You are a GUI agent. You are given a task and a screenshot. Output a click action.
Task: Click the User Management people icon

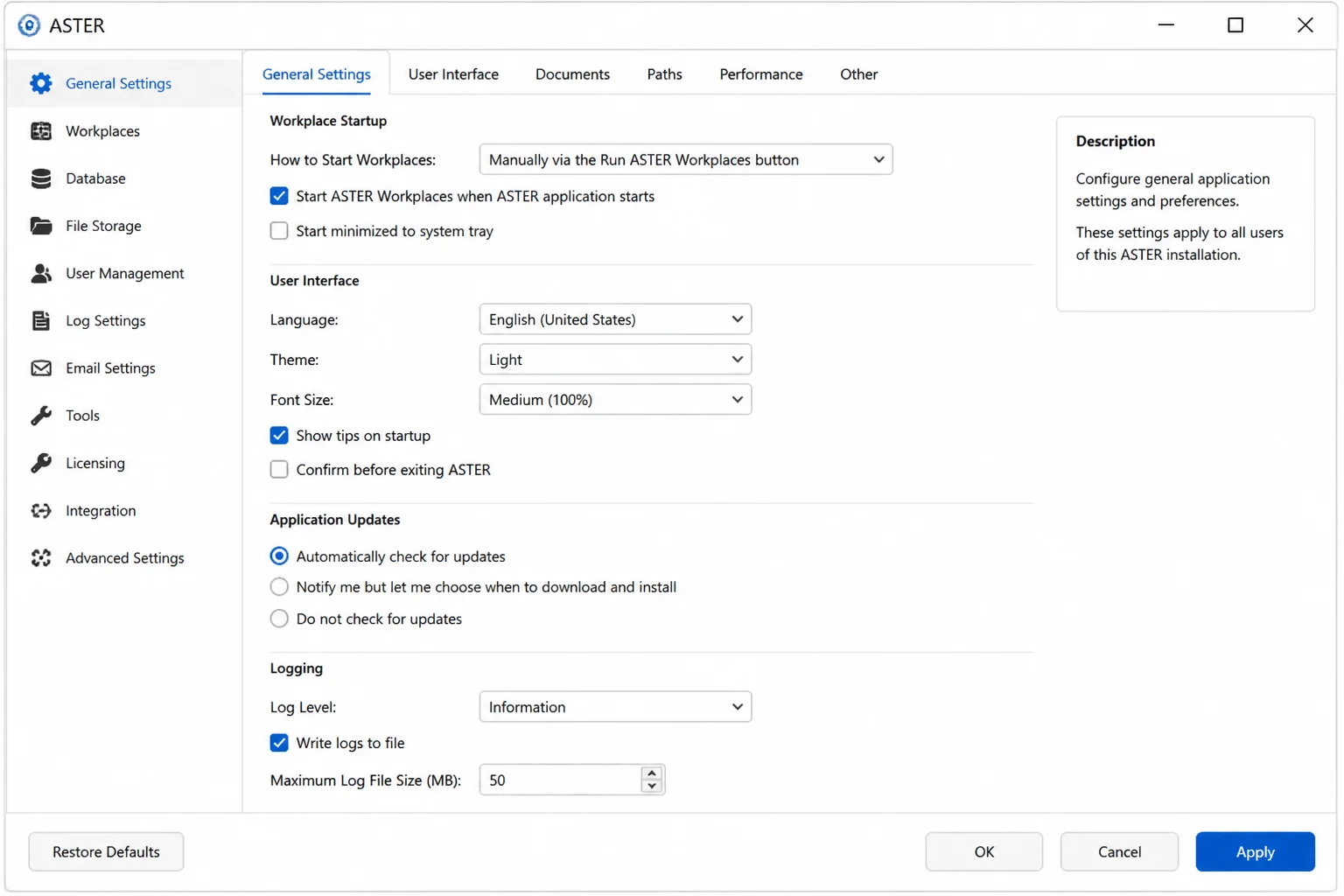point(41,273)
